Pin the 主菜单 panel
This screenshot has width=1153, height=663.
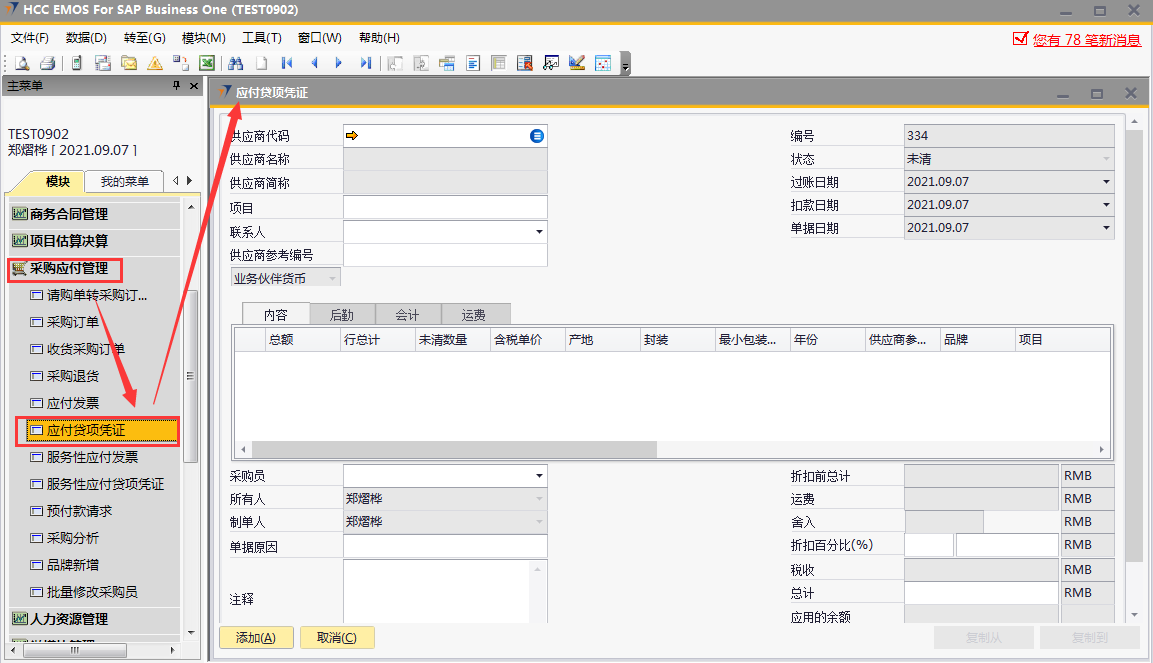(177, 86)
